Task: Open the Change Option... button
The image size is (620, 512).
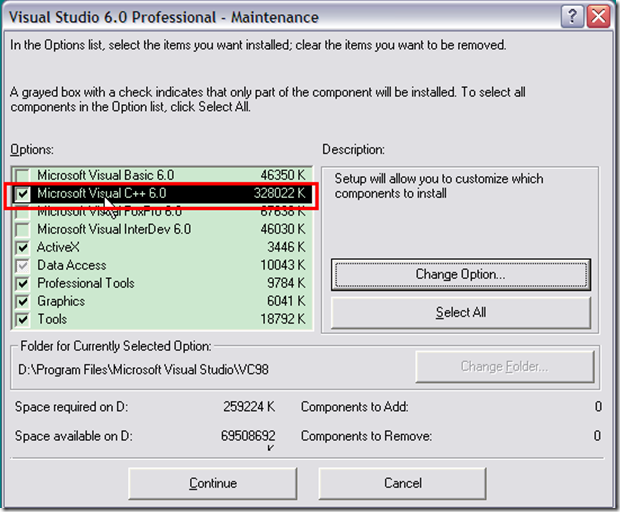Action: coord(461,274)
